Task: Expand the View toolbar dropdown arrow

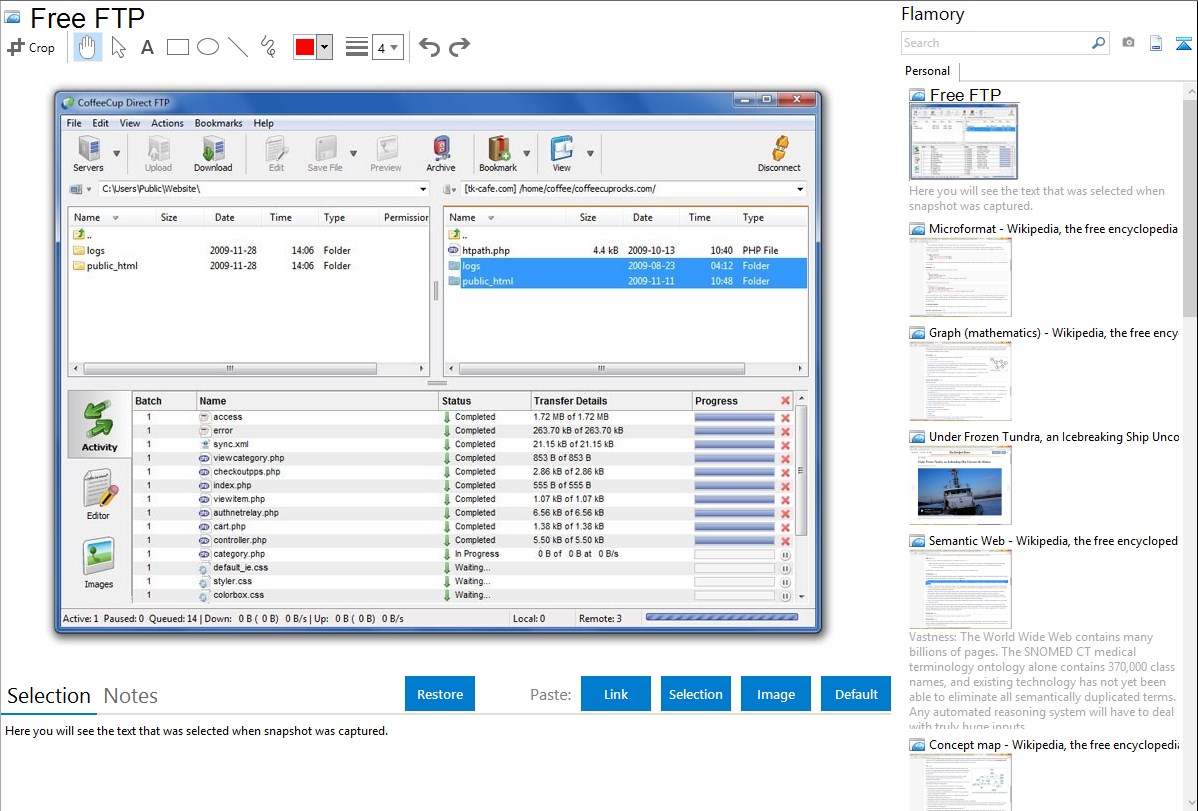Action: (591, 154)
